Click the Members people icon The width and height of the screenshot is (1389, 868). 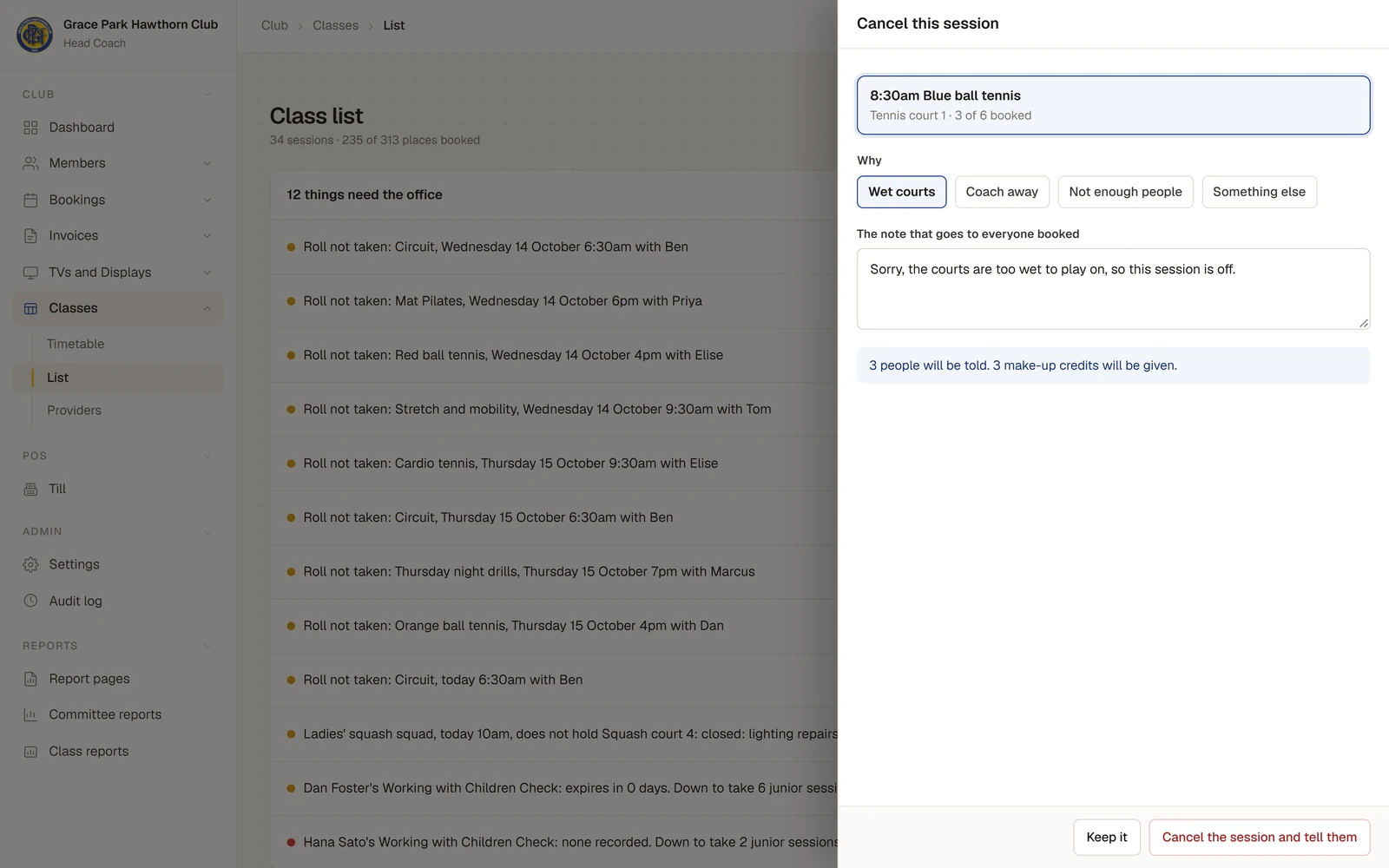pyautogui.click(x=30, y=163)
